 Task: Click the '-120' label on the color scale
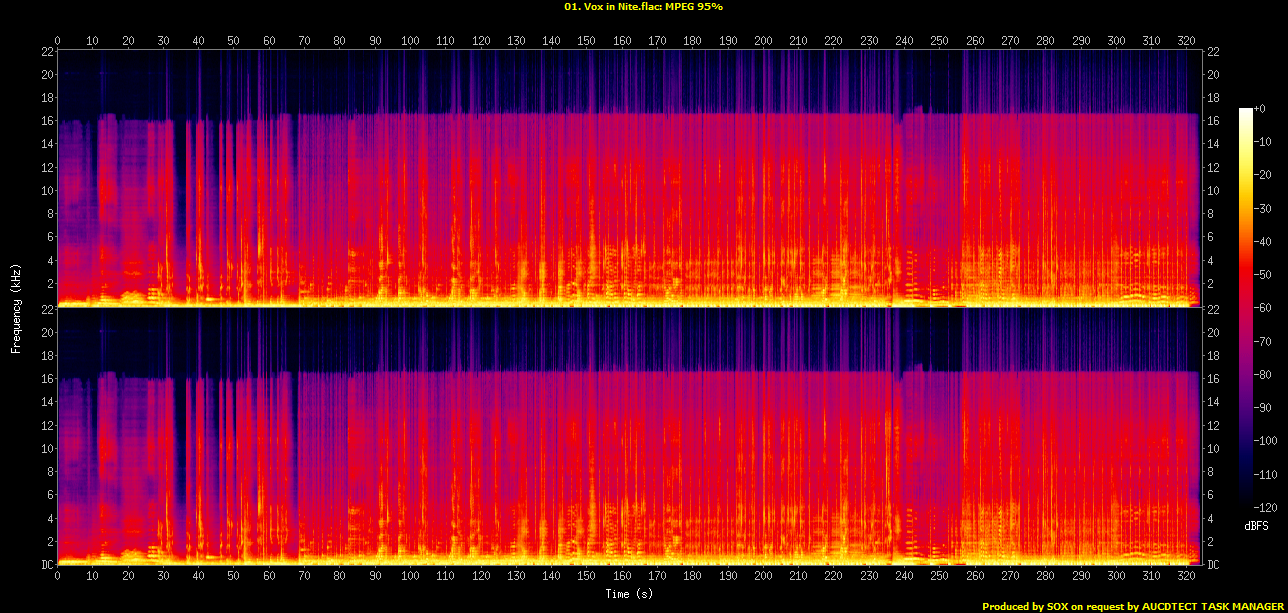pos(1263,507)
